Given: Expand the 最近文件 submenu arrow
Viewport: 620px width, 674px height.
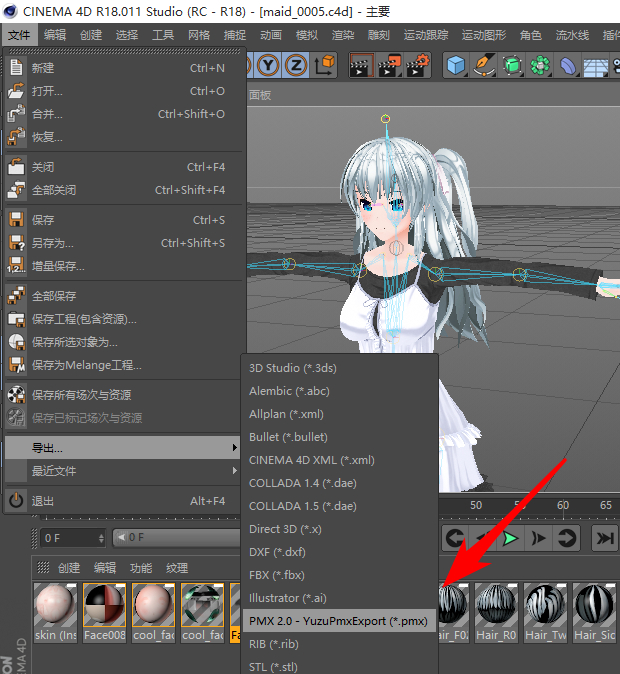Looking at the screenshot, I should coord(234,471).
